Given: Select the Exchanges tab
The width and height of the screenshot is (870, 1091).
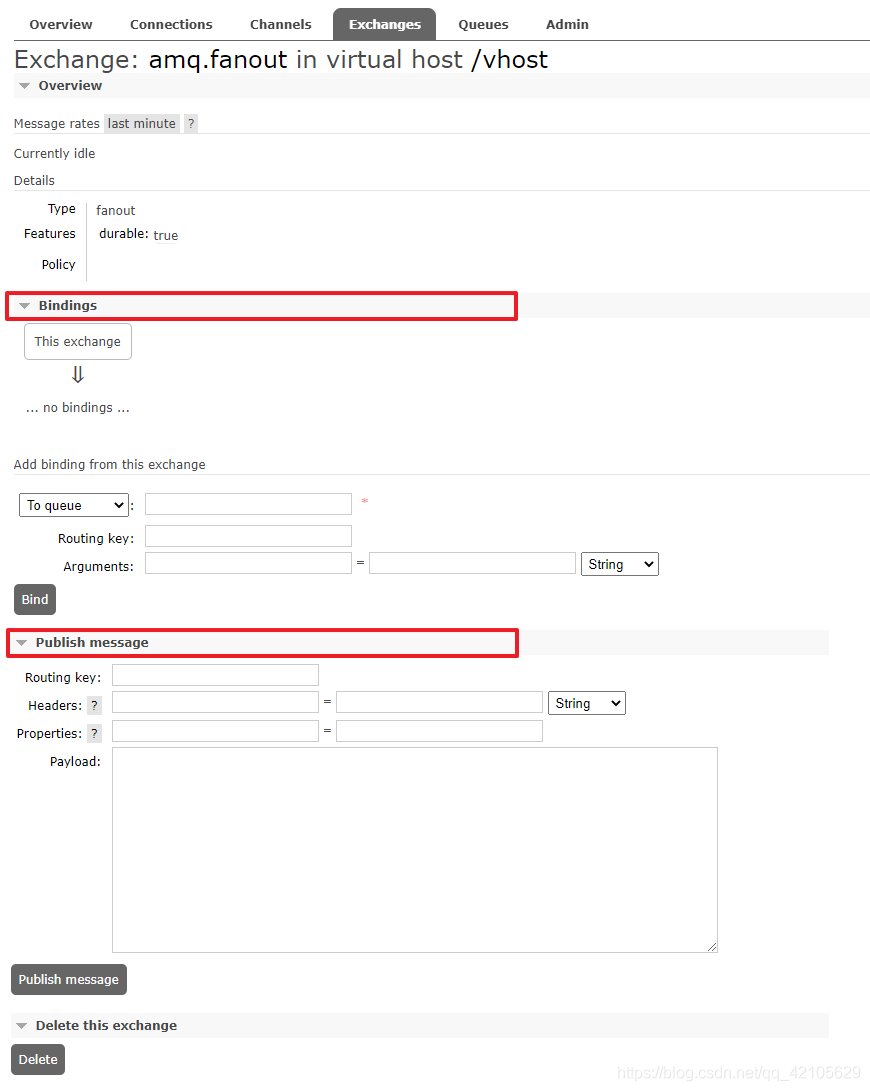Looking at the screenshot, I should (x=384, y=24).
